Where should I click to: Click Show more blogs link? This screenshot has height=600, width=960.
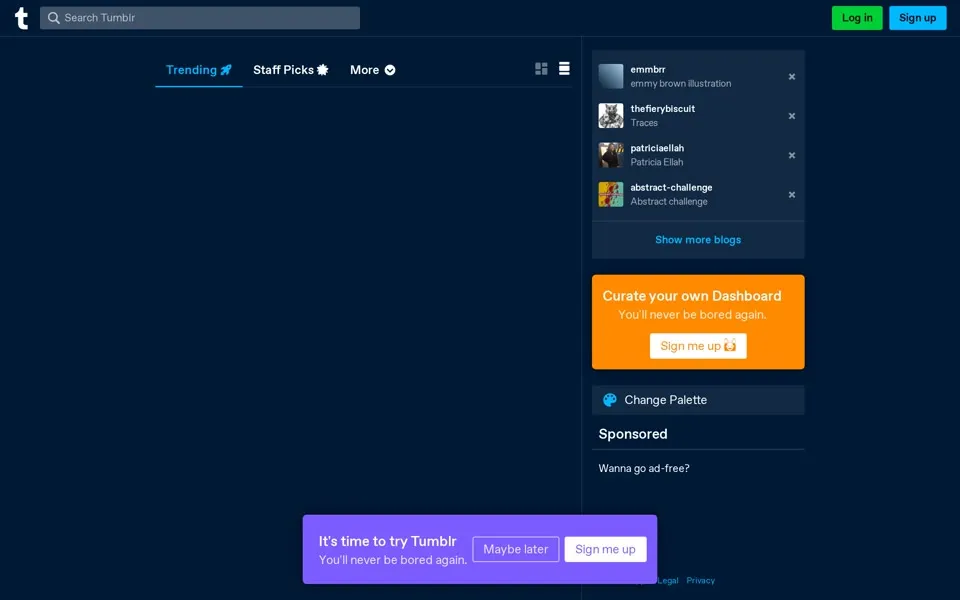pos(698,239)
